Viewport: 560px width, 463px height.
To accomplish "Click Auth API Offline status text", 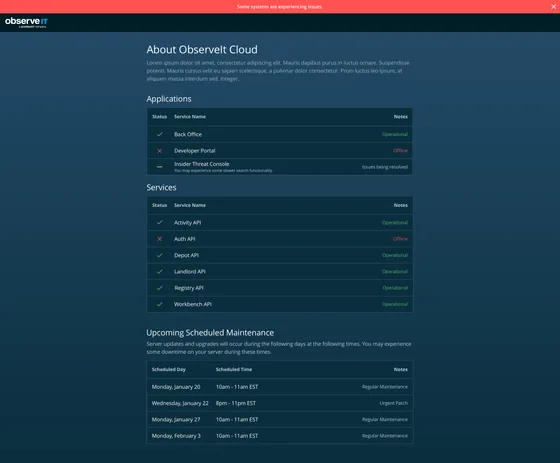I will click(x=400, y=239).
